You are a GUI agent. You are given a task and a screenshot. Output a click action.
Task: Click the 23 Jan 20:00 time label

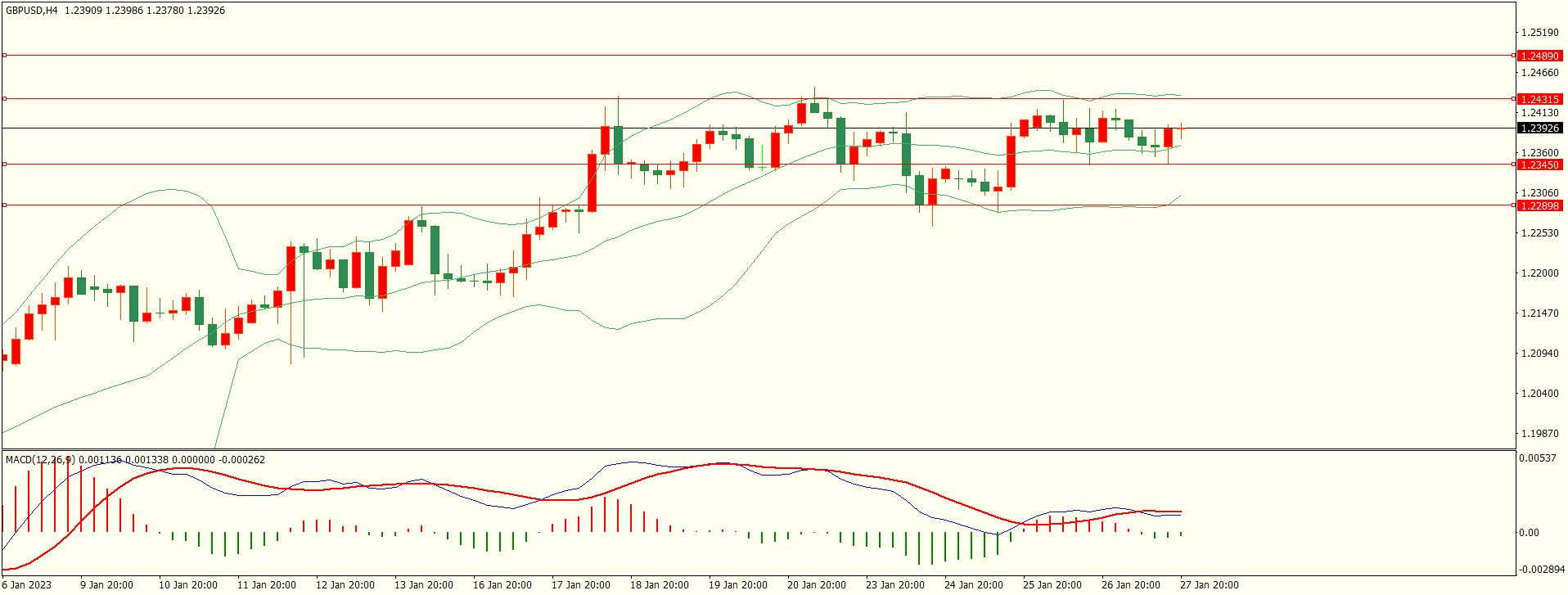[895, 585]
